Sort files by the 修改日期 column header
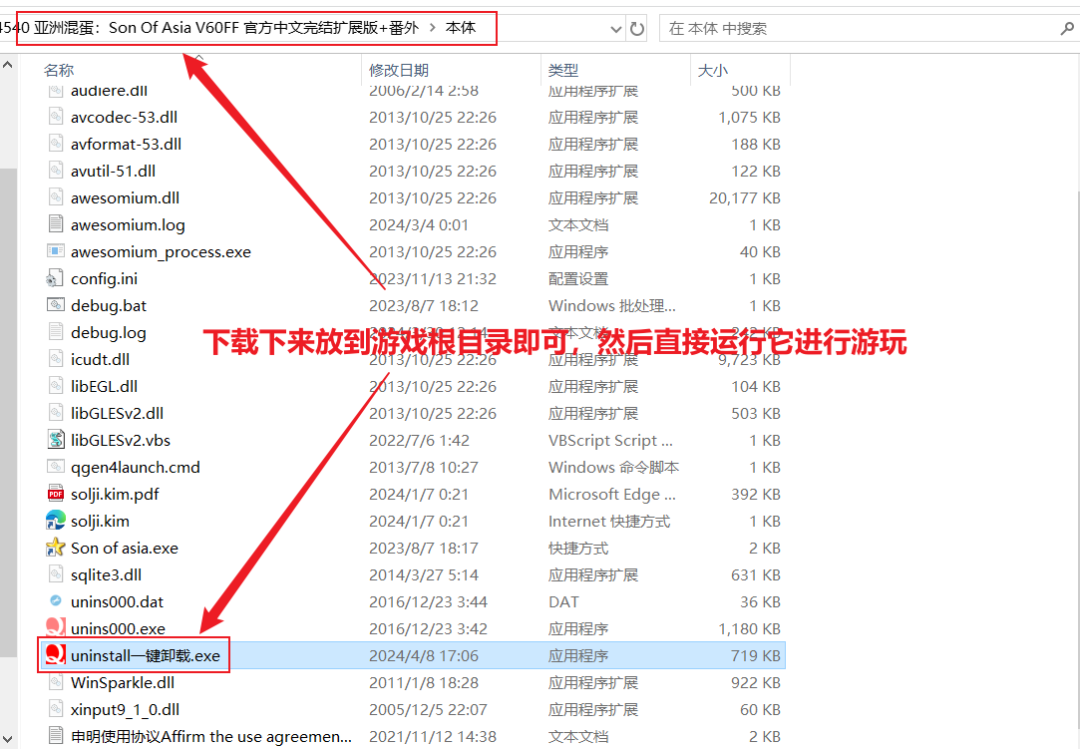This screenshot has height=749, width=1080. [399, 70]
